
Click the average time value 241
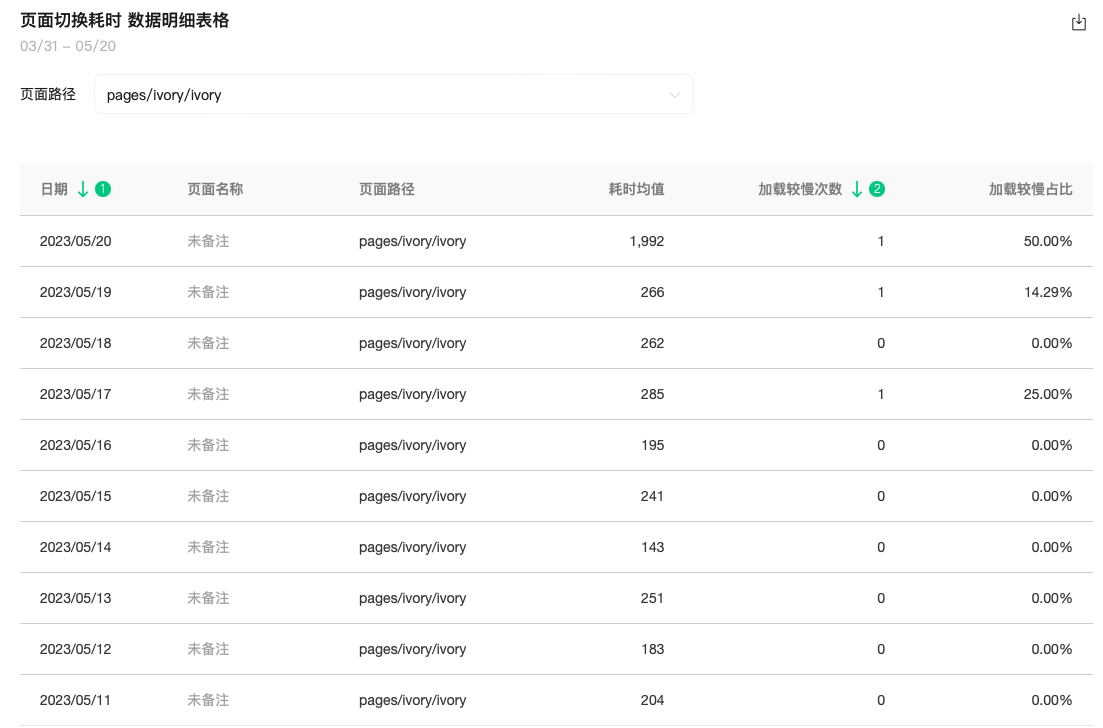[x=652, y=497]
